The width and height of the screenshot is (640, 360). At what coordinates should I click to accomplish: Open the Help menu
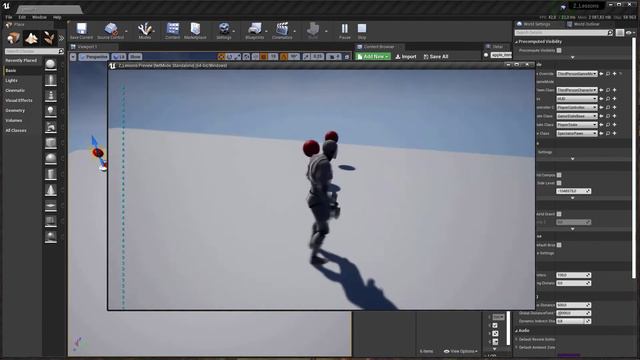(57, 17)
